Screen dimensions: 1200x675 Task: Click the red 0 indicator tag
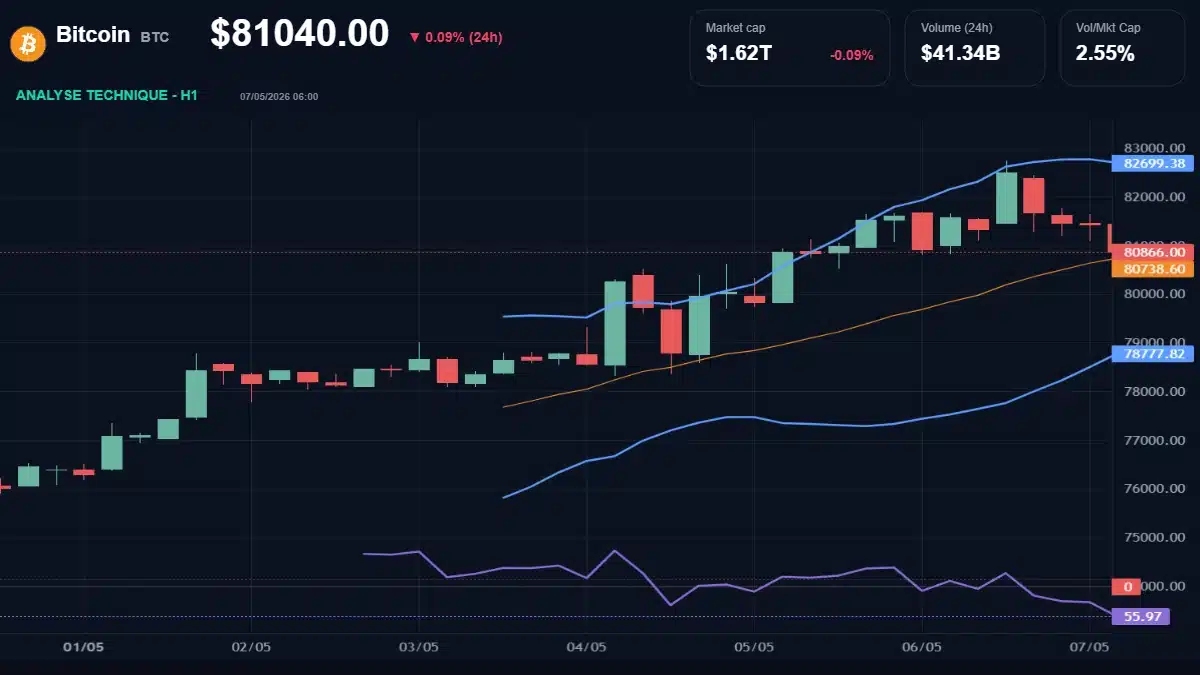pyautogui.click(x=1127, y=587)
